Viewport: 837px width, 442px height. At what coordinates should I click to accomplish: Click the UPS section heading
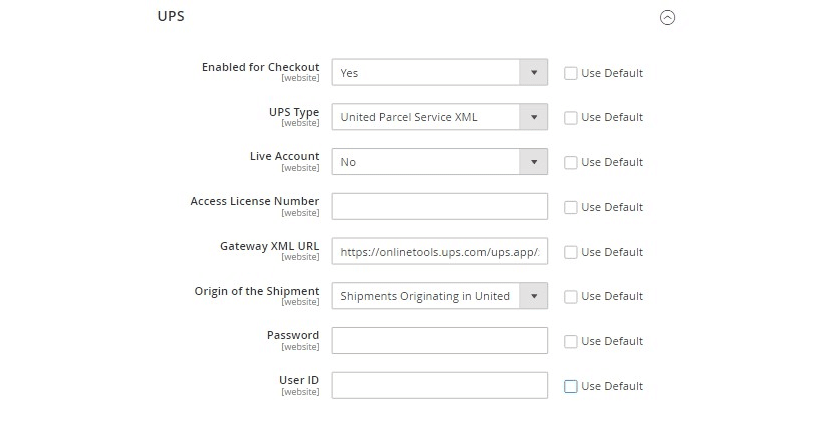(x=171, y=16)
